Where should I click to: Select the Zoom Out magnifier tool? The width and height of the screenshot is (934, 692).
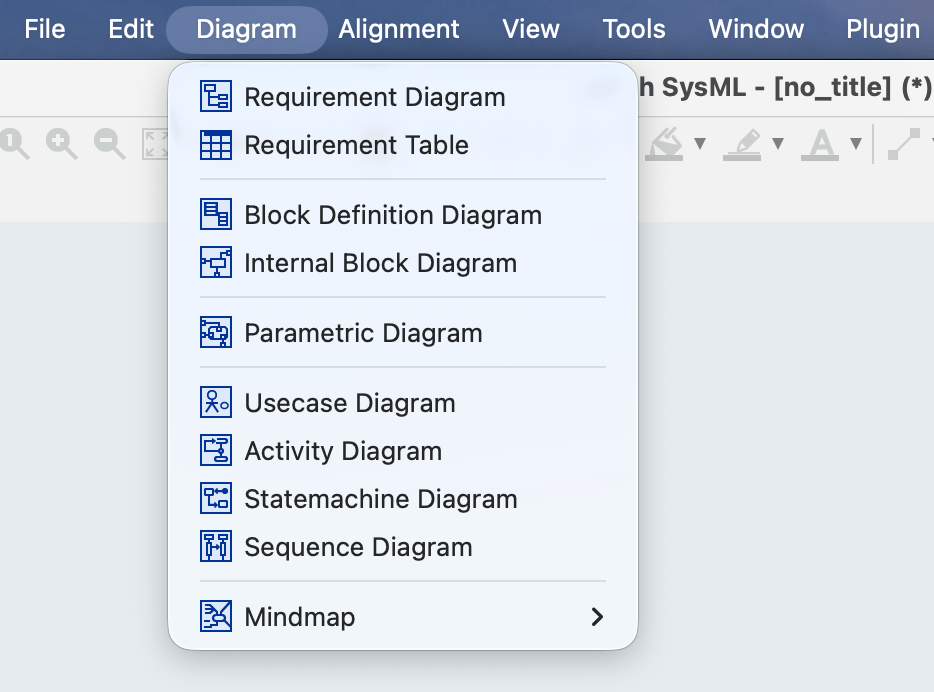[106, 139]
